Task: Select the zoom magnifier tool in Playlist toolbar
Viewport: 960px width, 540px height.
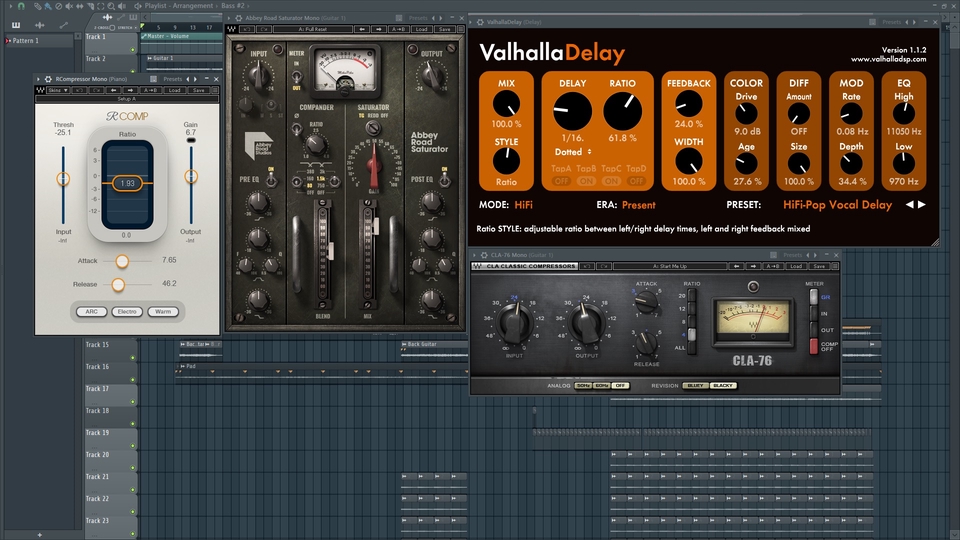Action: coord(111,6)
